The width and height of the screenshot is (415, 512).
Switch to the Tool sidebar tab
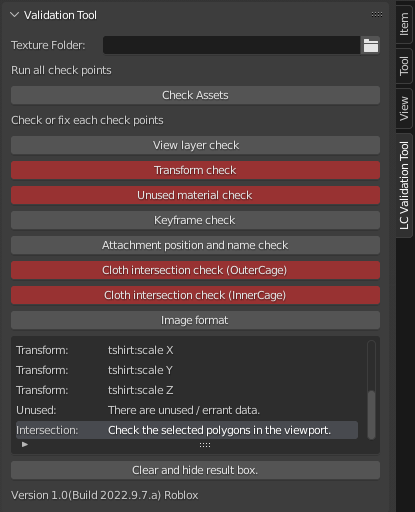(404, 66)
